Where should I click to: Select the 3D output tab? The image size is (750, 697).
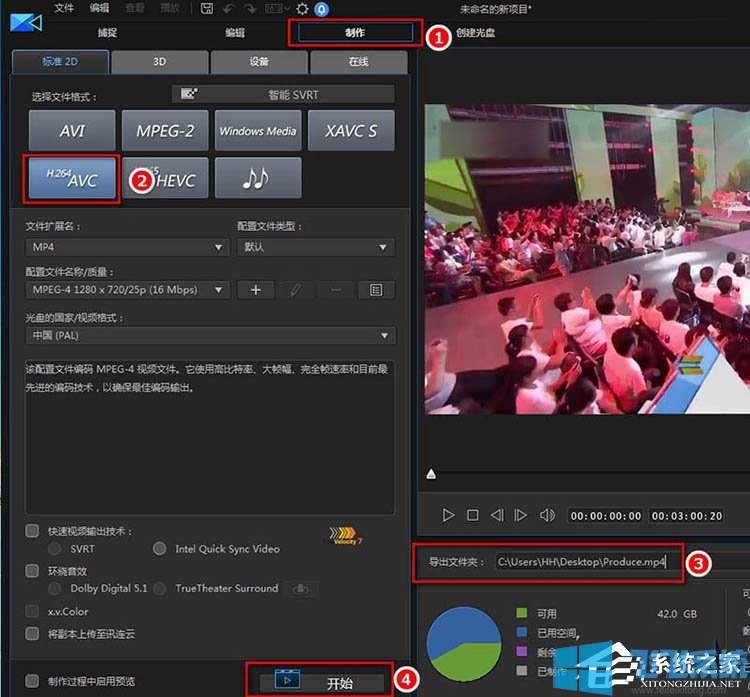(x=160, y=62)
